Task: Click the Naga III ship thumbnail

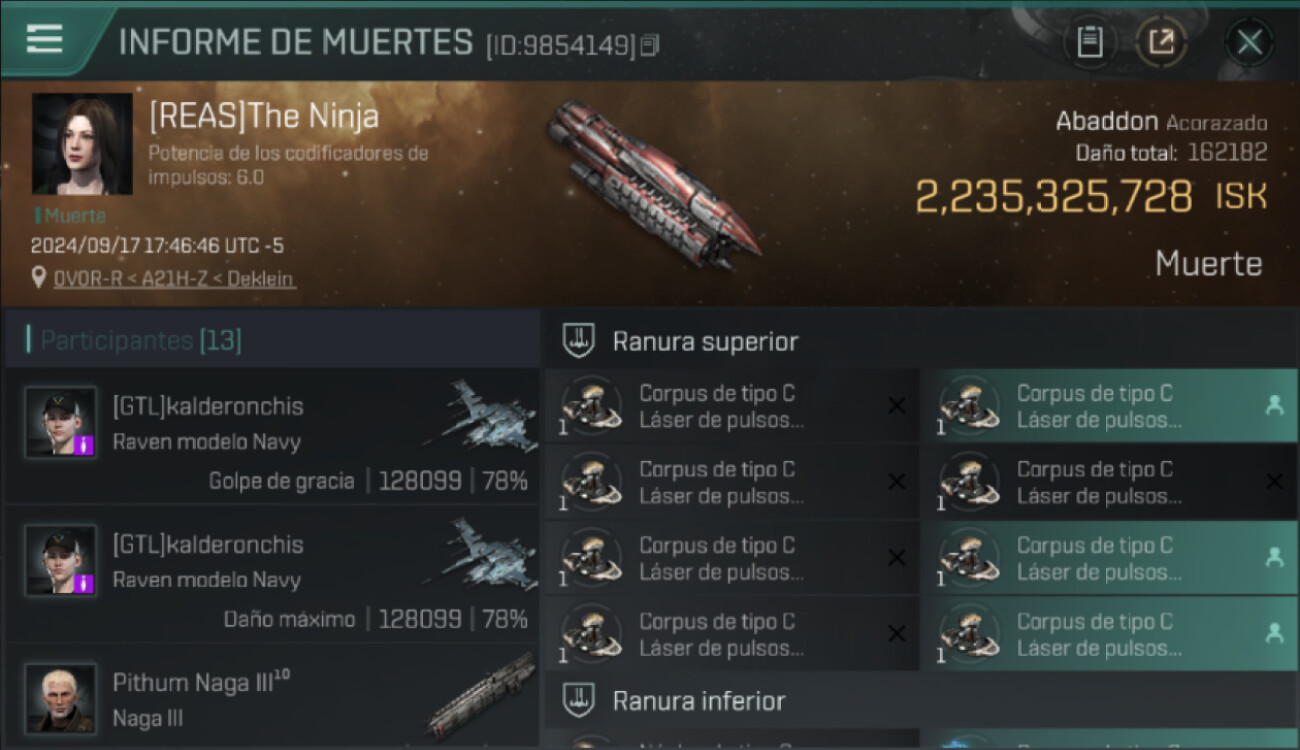Action: [x=483, y=695]
